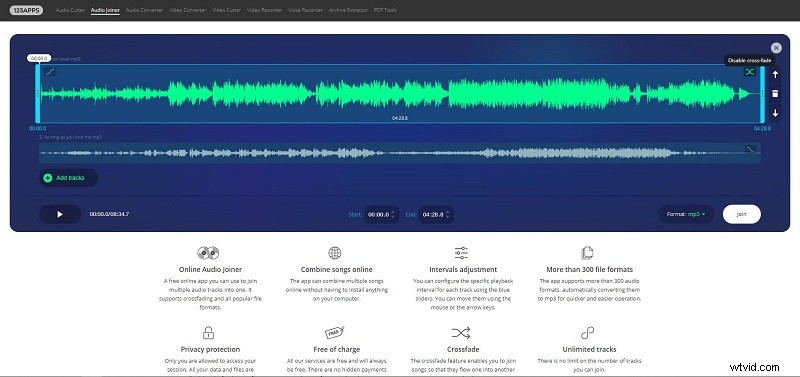Open the Audio Converter tab

click(x=144, y=10)
